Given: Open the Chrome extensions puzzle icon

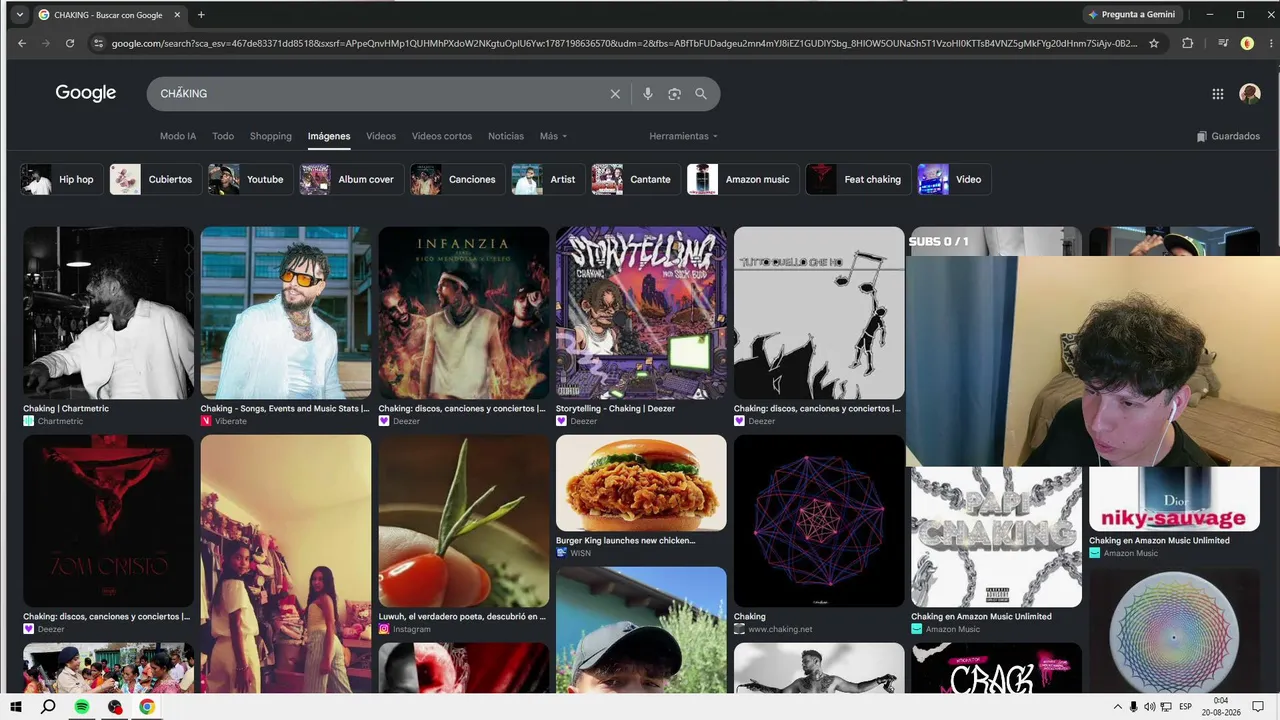Looking at the screenshot, I should (x=1188, y=43).
